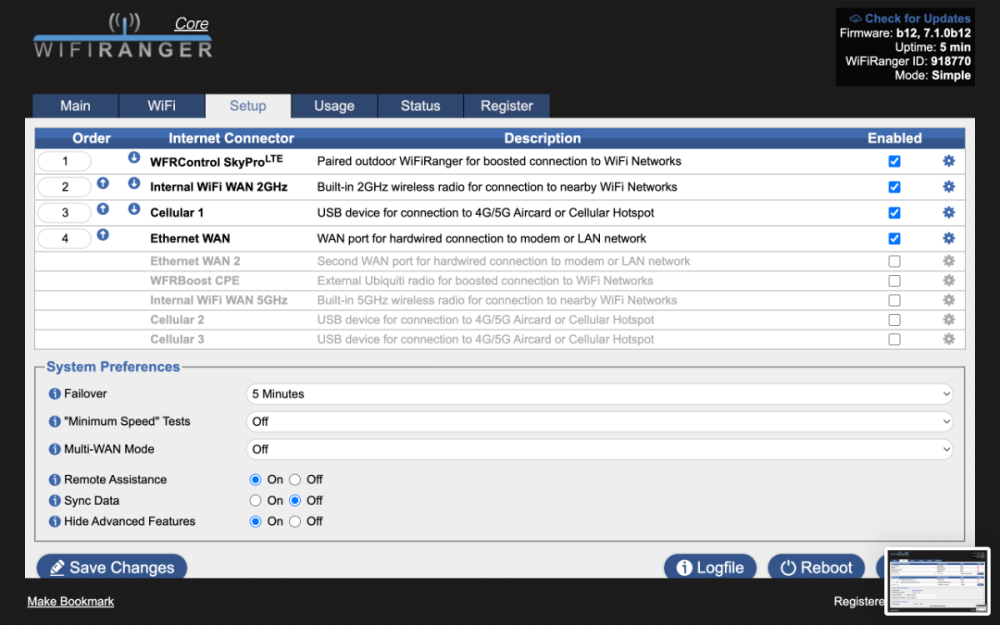Screen dimensions: 1000x625
Task: Click the WiFiRanger Core logo
Action: coord(120,40)
